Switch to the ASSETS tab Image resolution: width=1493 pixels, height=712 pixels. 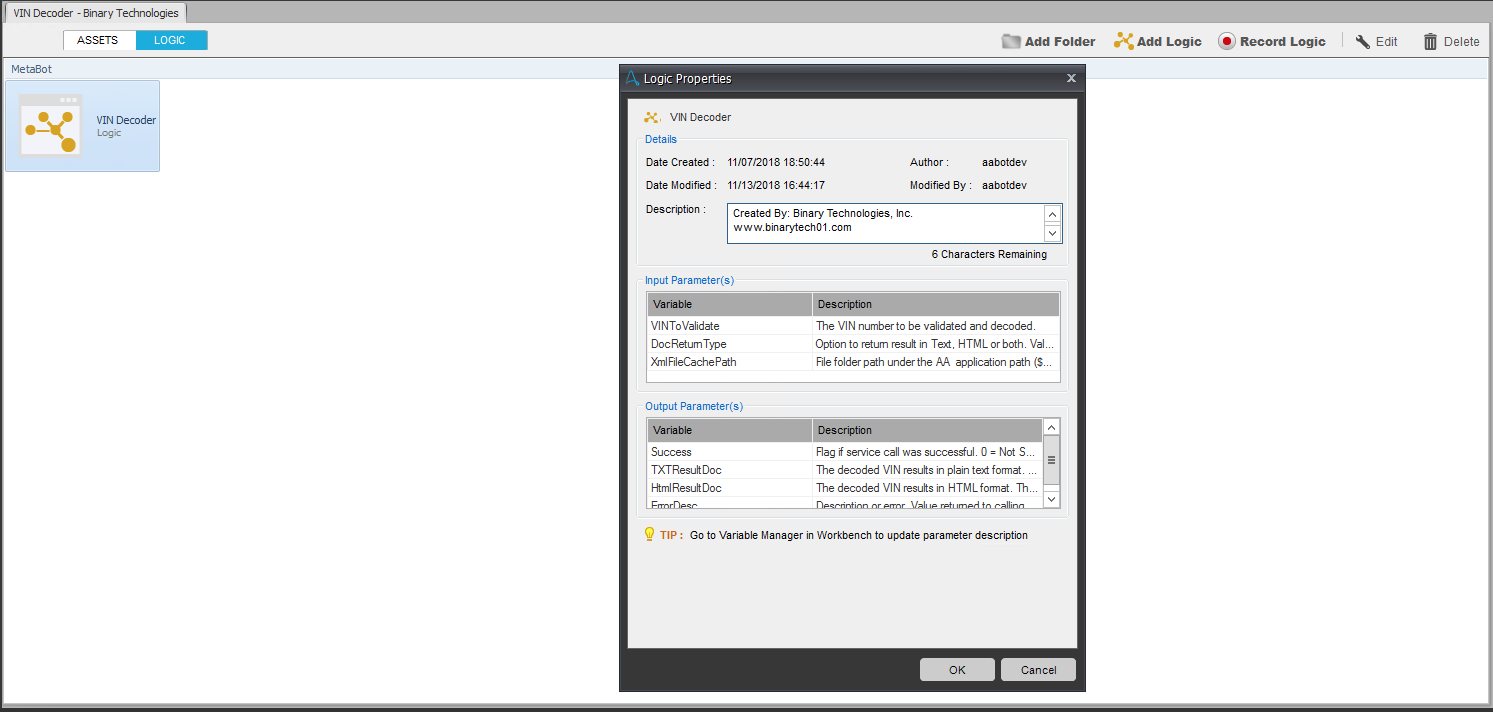coord(98,40)
